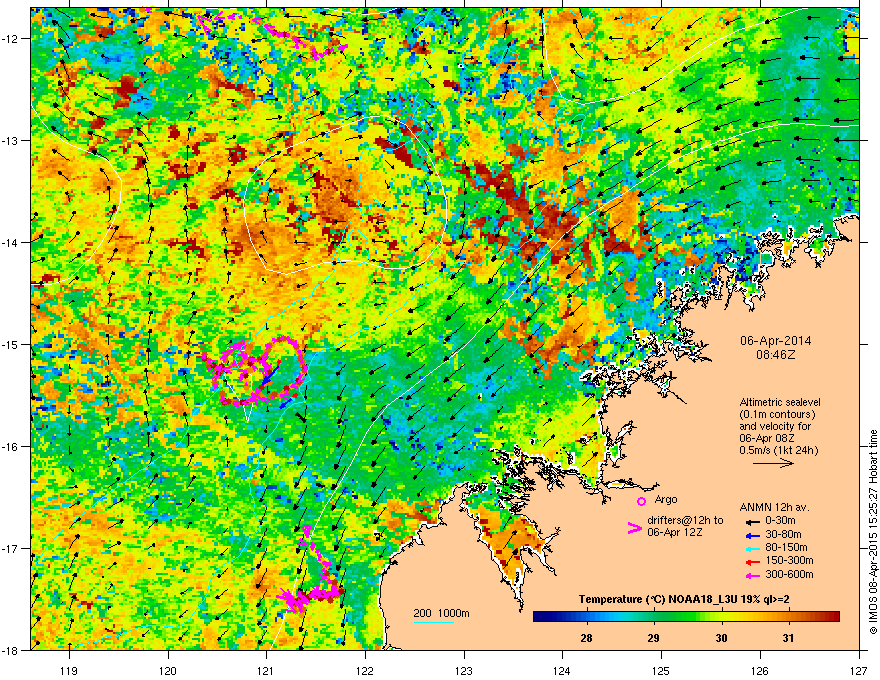Click the colorbar tick label 30

pyautogui.click(x=721, y=638)
